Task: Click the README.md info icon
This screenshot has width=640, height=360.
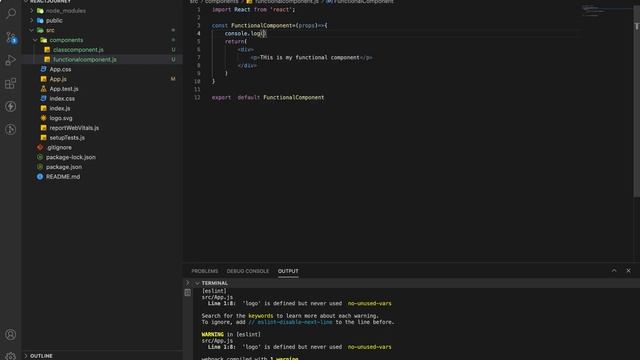Action: [x=40, y=177]
